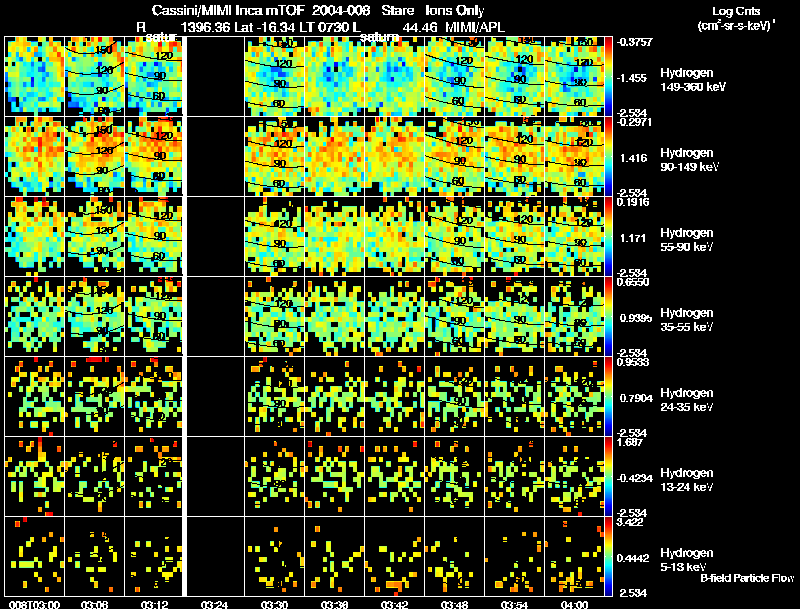The height and width of the screenshot is (609, 800).
Task: Click the Hydrogen 24-35 keV row label
Action: pos(687,400)
